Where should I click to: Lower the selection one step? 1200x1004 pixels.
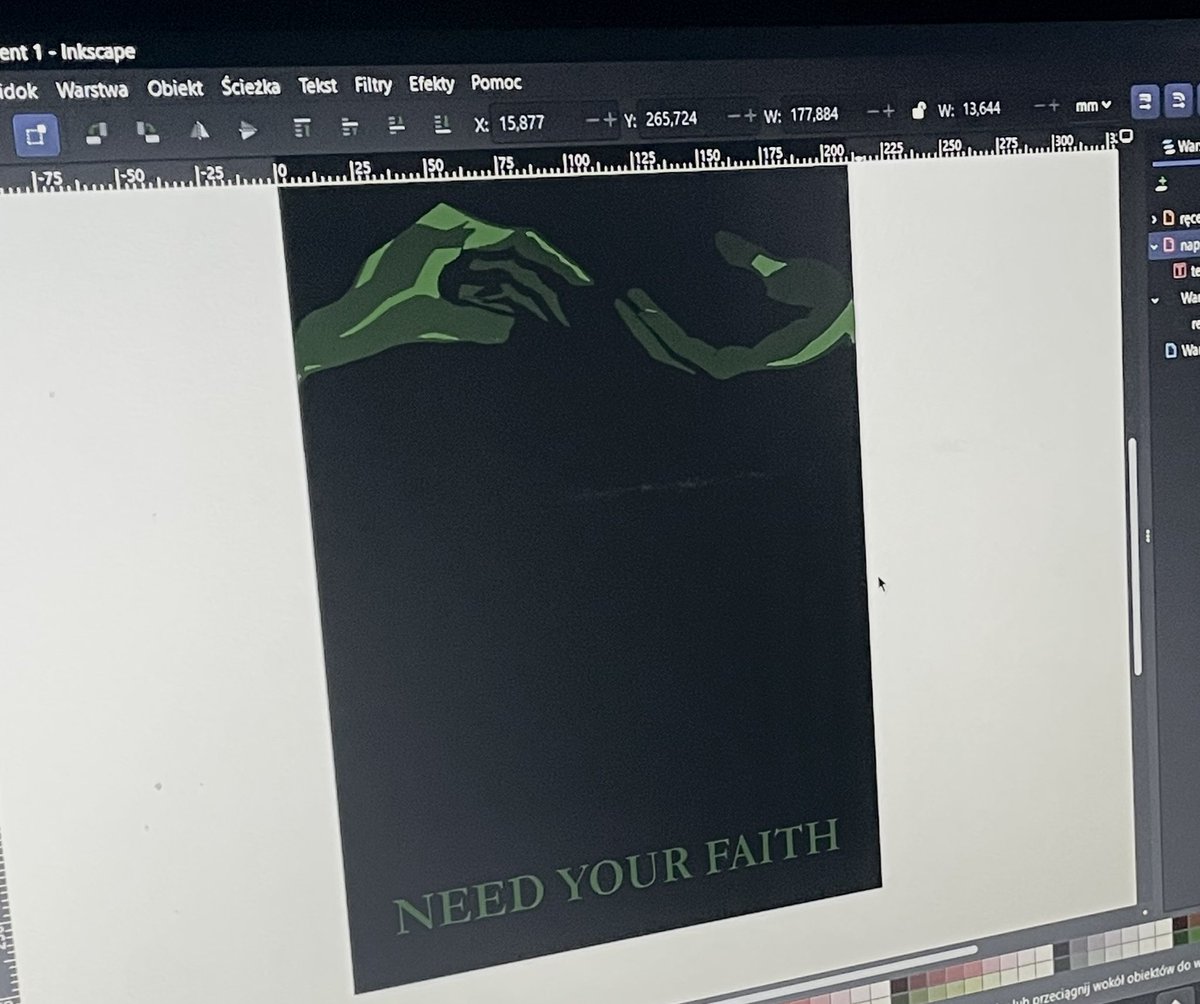tap(397, 124)
